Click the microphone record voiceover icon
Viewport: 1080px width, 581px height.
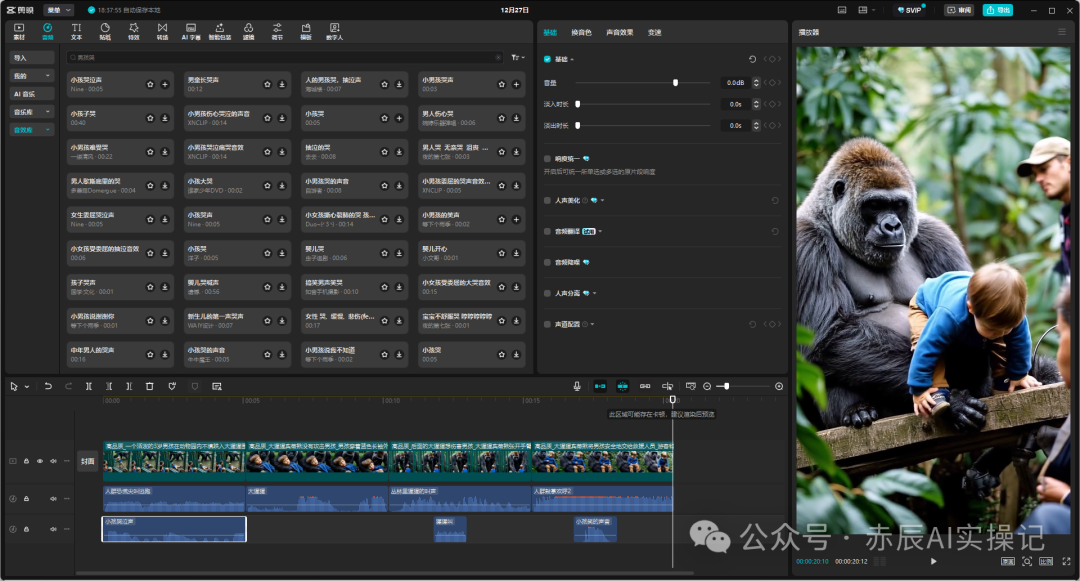point(577,386)
